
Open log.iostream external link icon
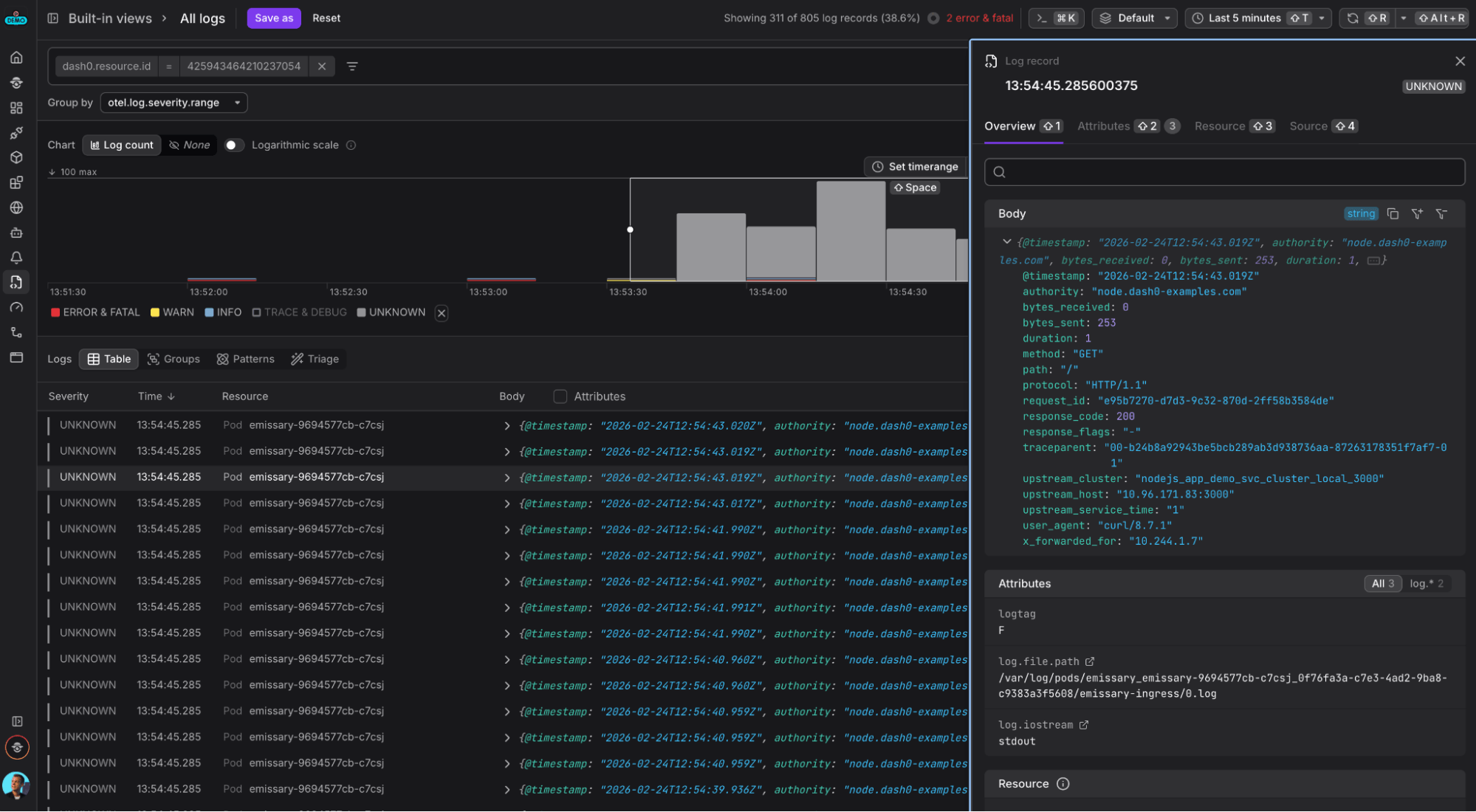1083,725
